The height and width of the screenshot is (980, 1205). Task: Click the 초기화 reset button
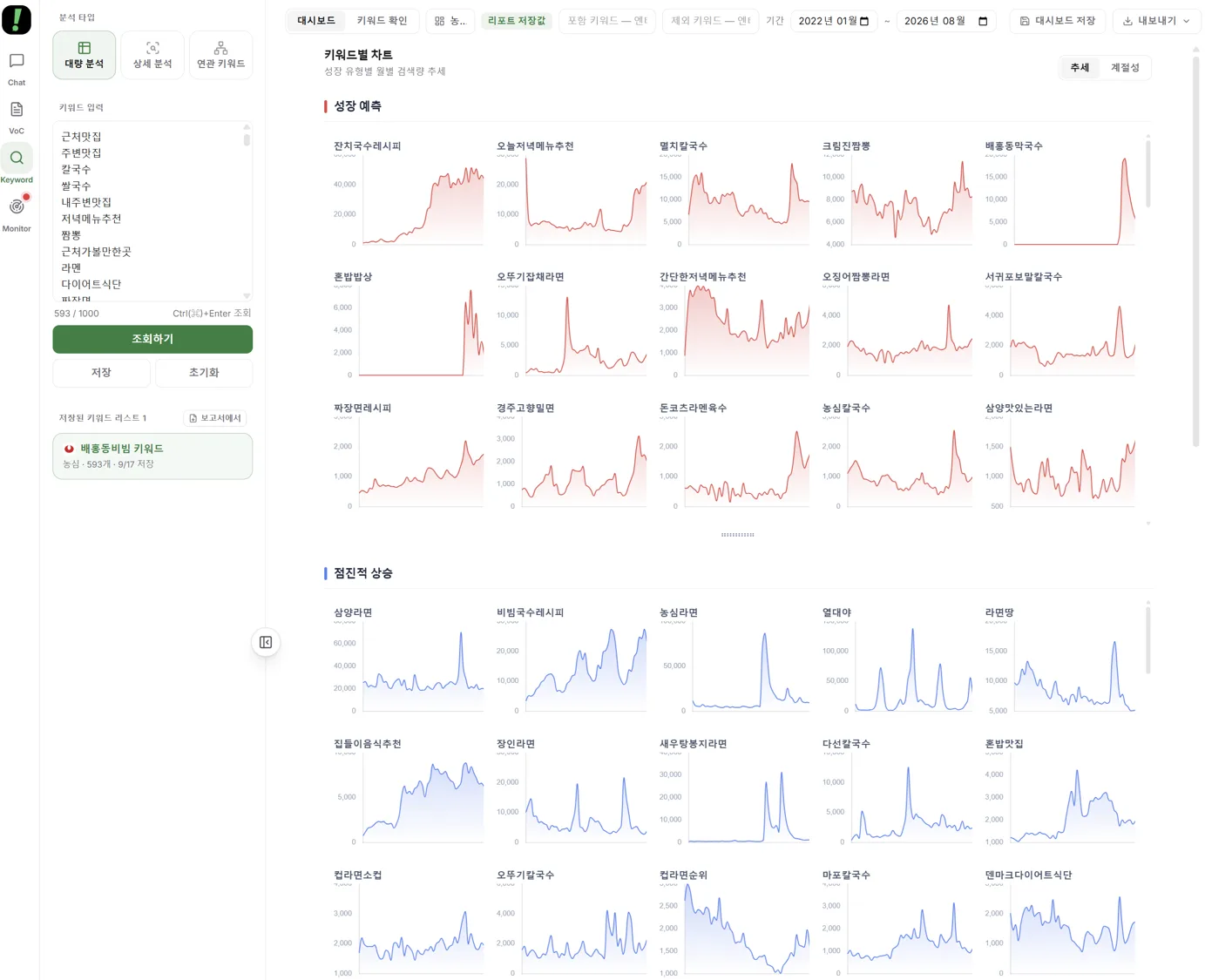(204, 373)
